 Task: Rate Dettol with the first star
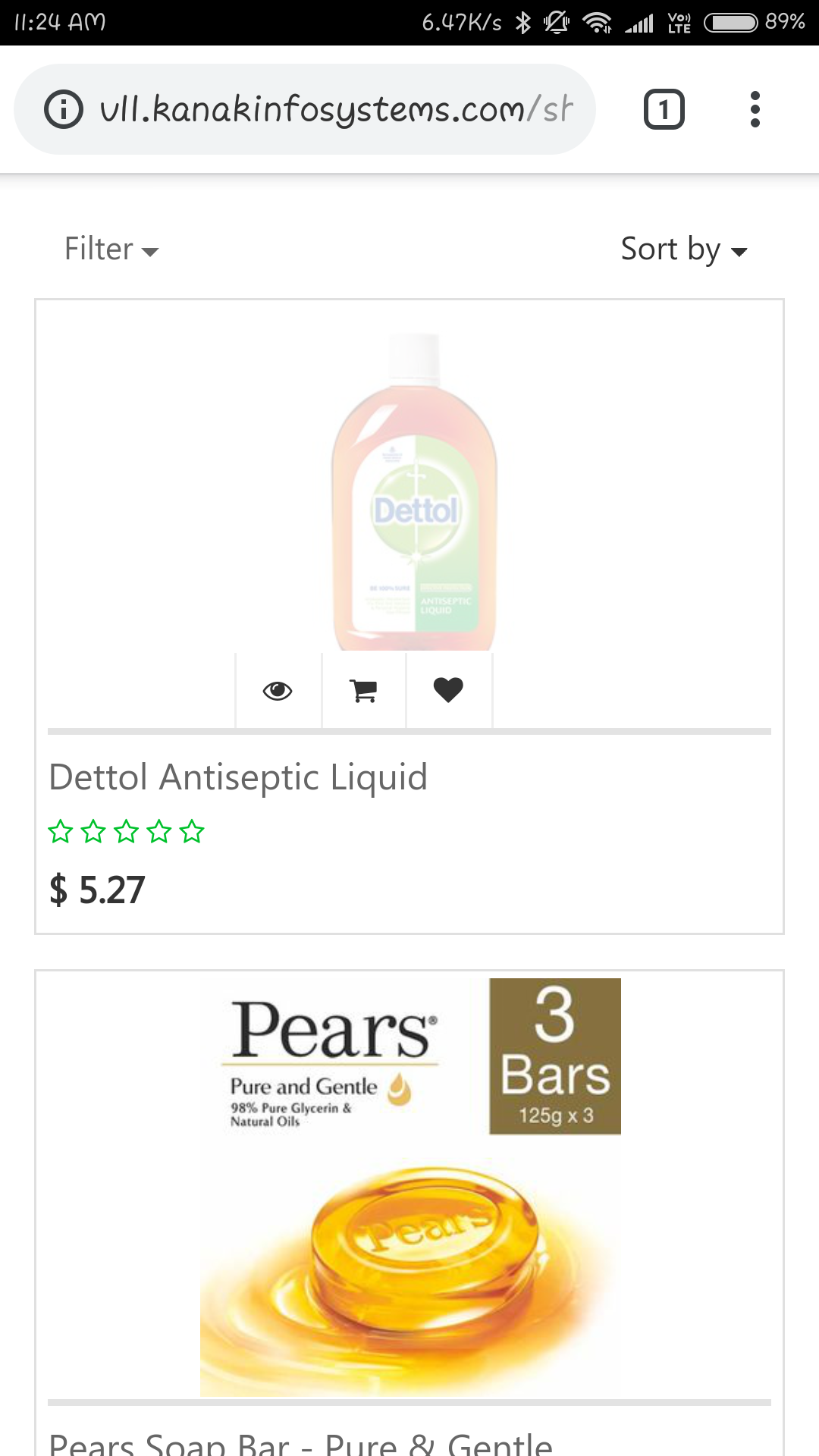click(61, 832)
